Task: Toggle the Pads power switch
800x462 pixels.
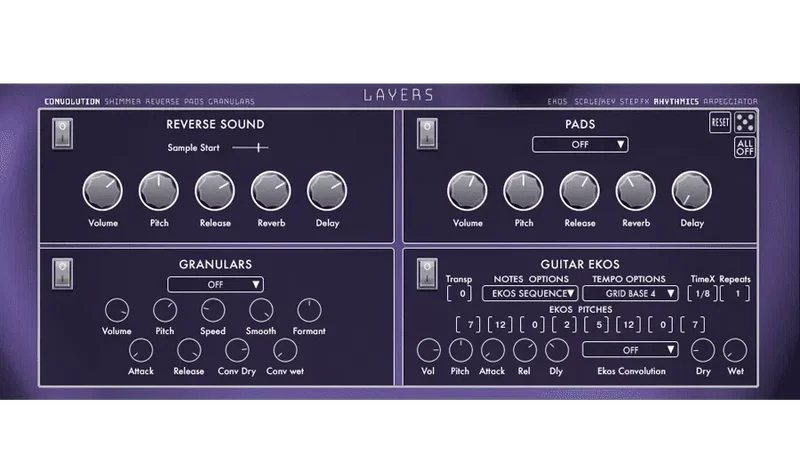Action: [427, 134]
